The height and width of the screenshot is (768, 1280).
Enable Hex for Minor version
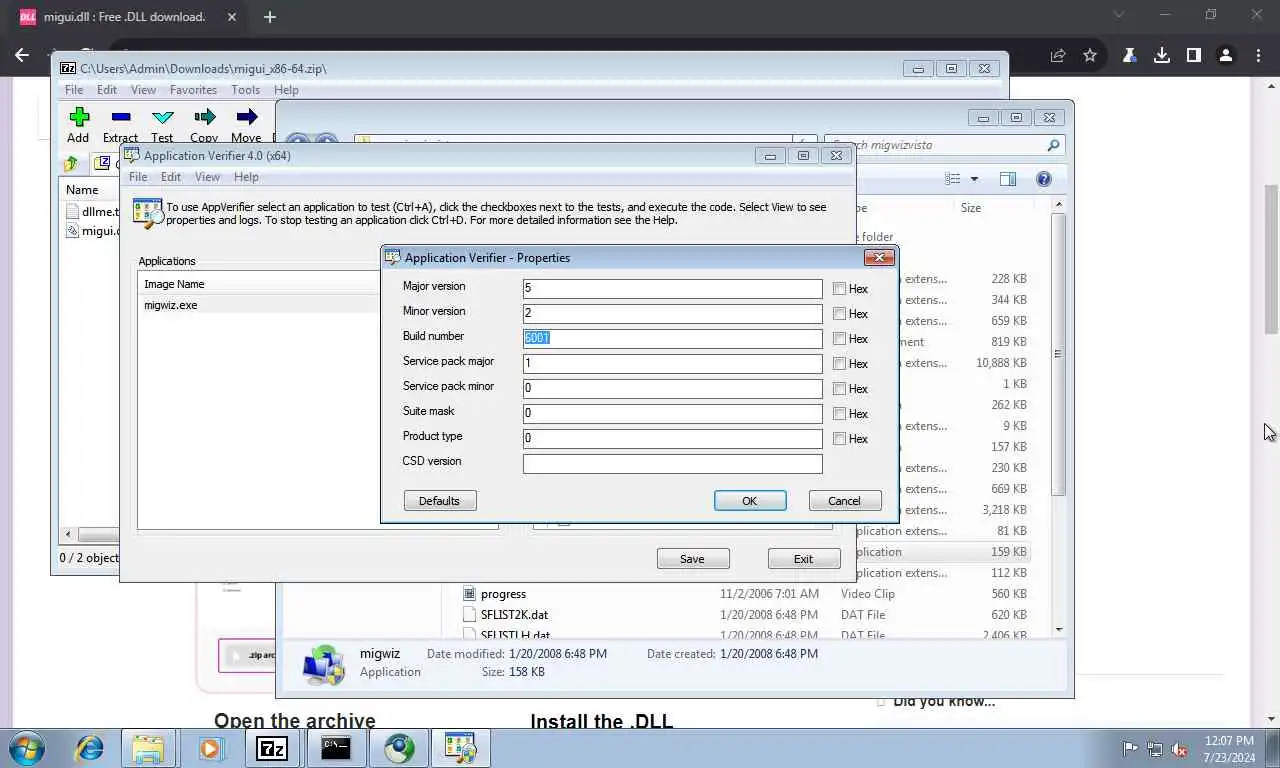pos(839,314)
